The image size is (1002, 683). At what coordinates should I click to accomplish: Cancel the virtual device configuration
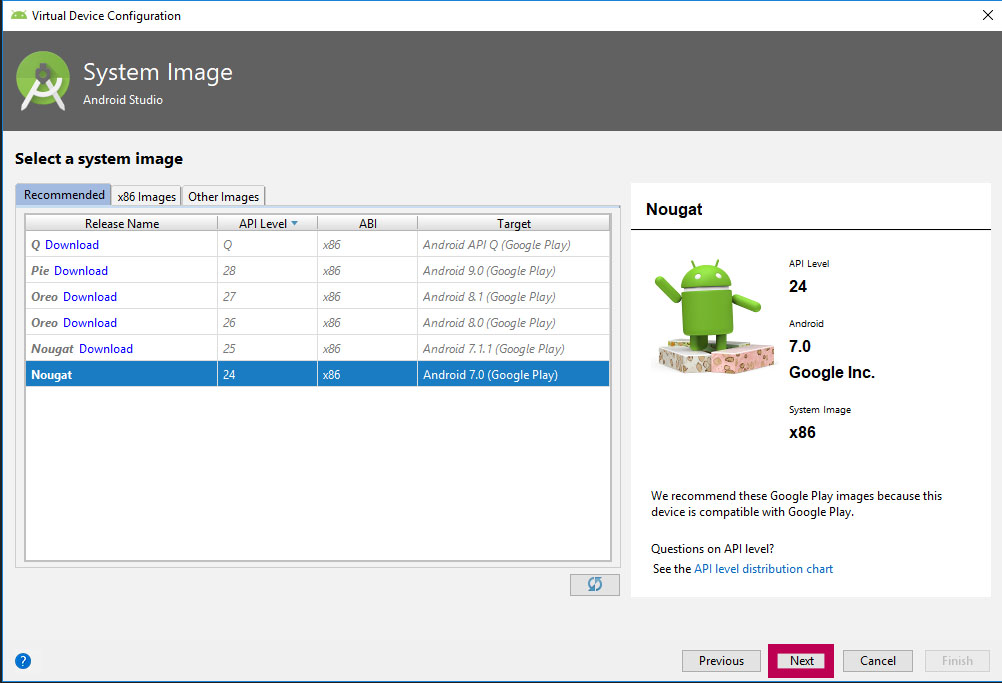pos(877,661)
